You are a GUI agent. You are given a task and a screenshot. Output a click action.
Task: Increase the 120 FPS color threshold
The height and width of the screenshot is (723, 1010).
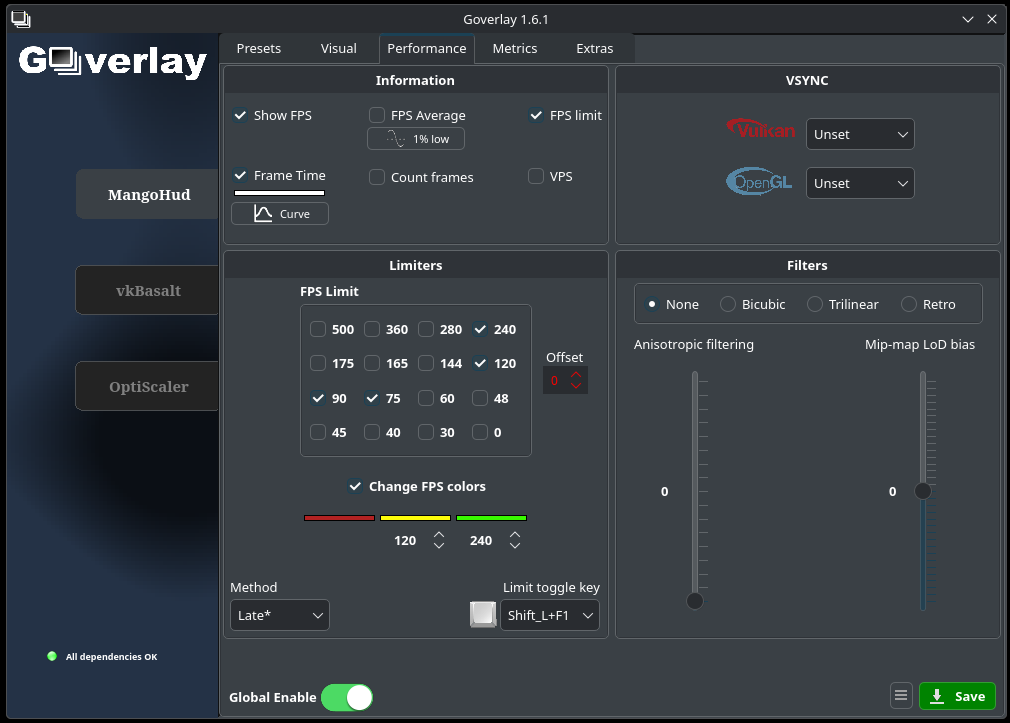click(x=439, y=534)
